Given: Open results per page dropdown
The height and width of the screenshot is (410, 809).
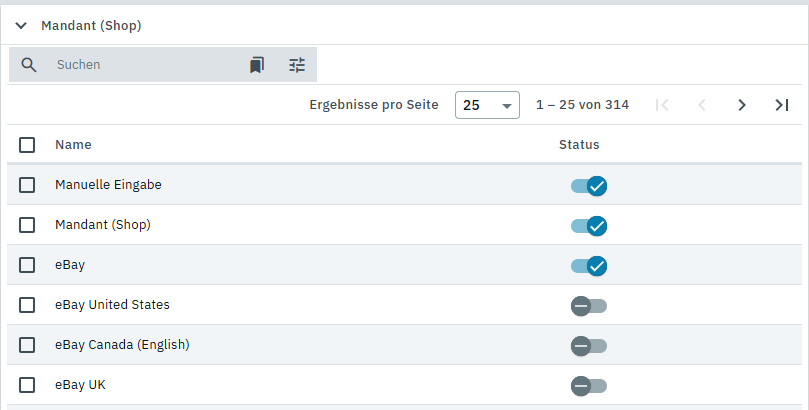Looking at the screenshot, I should (487, 105).
